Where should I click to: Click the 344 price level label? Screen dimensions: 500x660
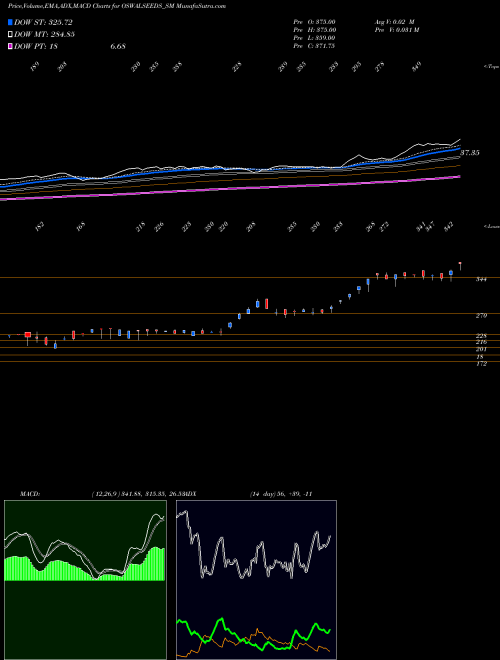coord(481,279)
